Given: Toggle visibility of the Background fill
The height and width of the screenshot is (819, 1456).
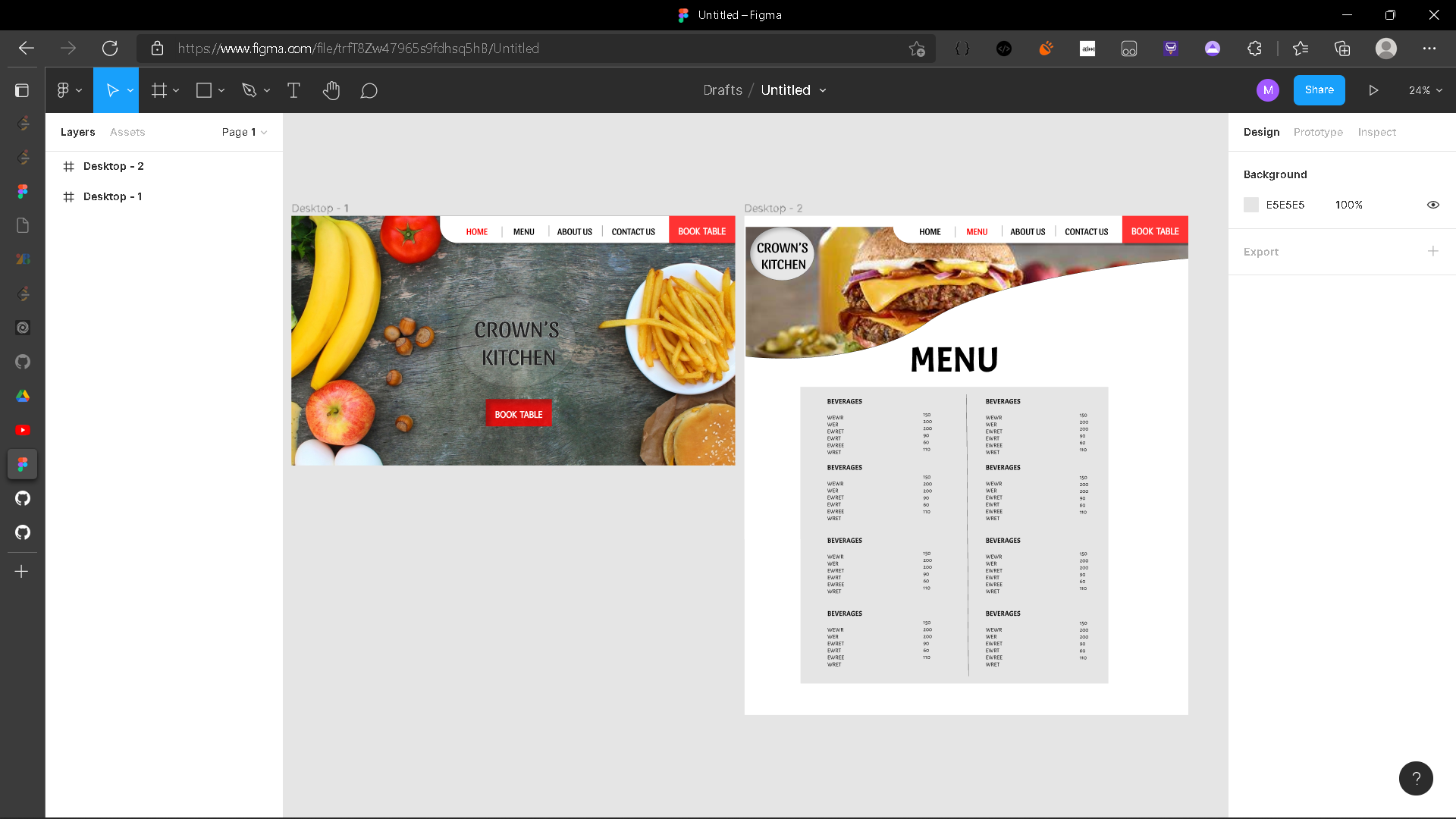Looking at the screenshot, I should (1432, 205).
